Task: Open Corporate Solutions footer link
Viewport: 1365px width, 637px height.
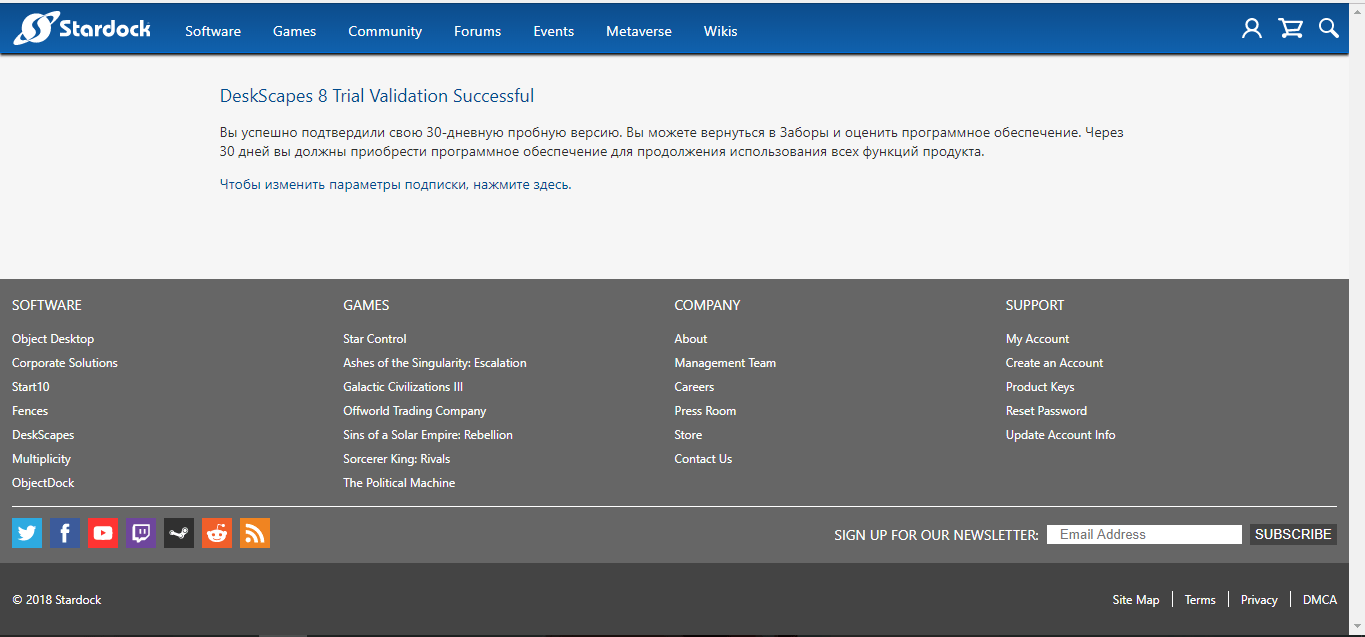Action: pos(65,363)
